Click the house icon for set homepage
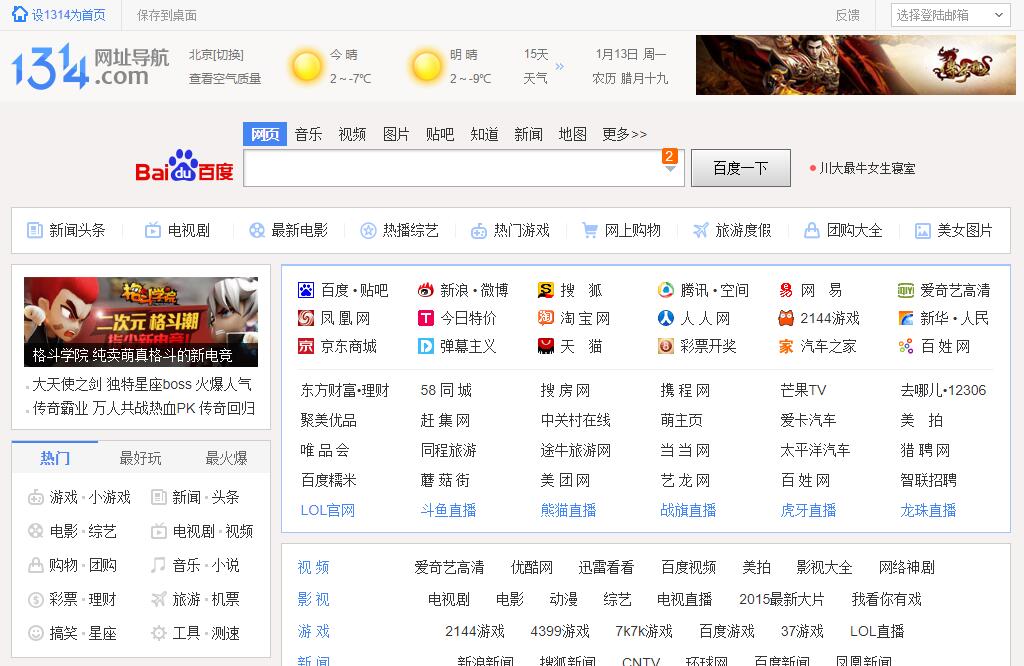The height and width of the screenshot is (666, 1024). pyautogui.click(x=20, y=14)
